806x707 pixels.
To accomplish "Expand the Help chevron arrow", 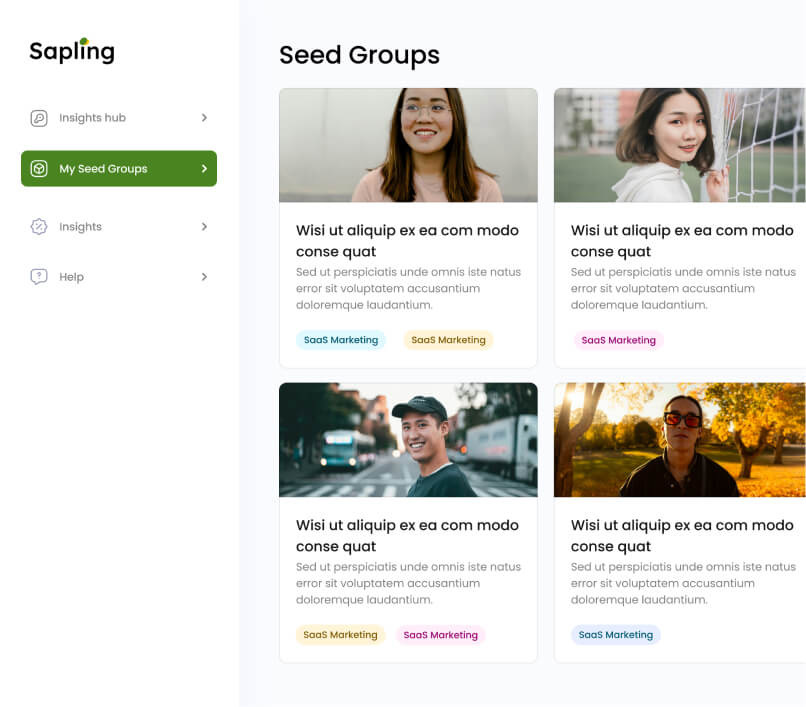I will (x=204, y=277).
